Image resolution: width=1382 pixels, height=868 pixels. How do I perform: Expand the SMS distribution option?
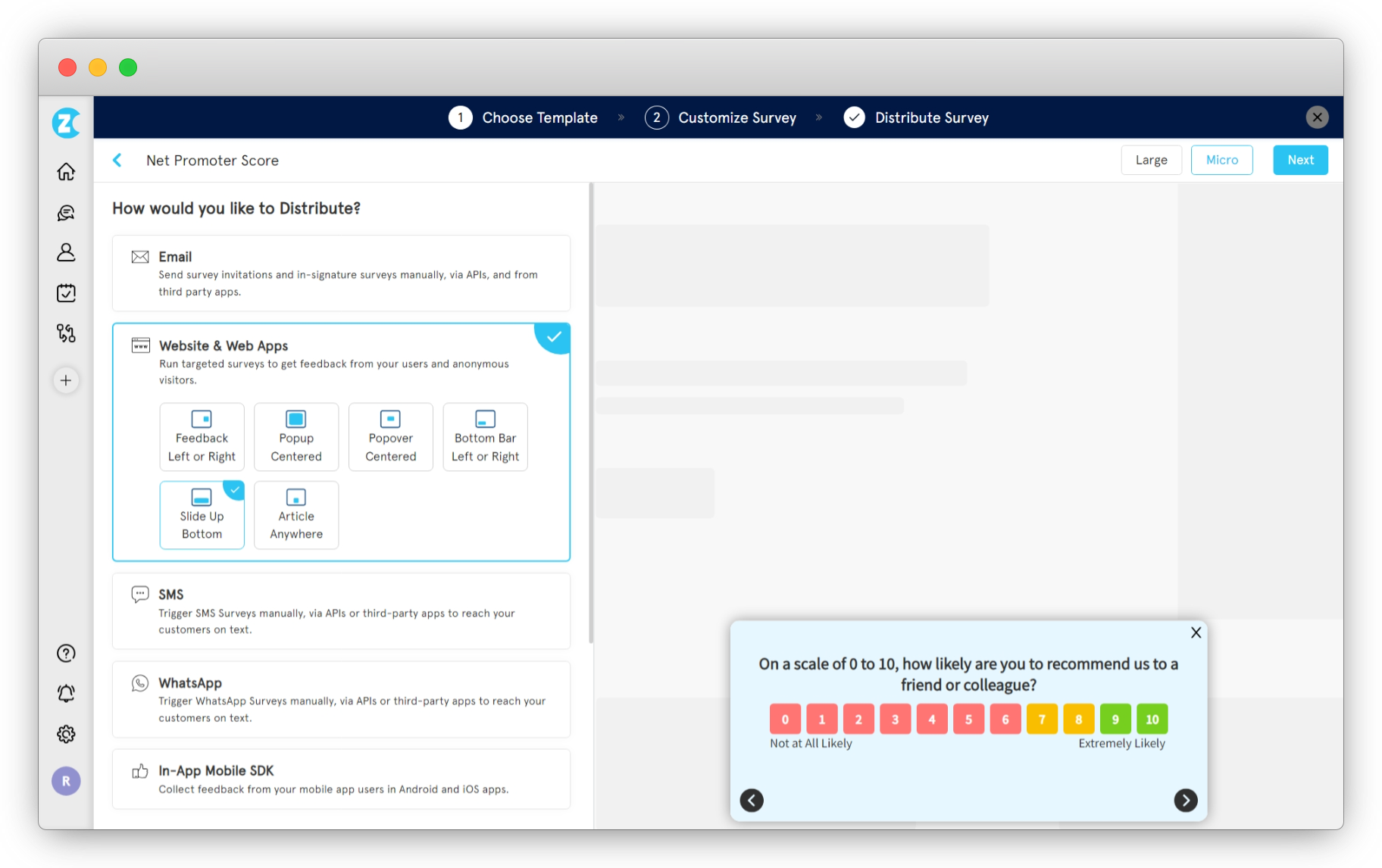pyautogui.click(x=341, y=611)
